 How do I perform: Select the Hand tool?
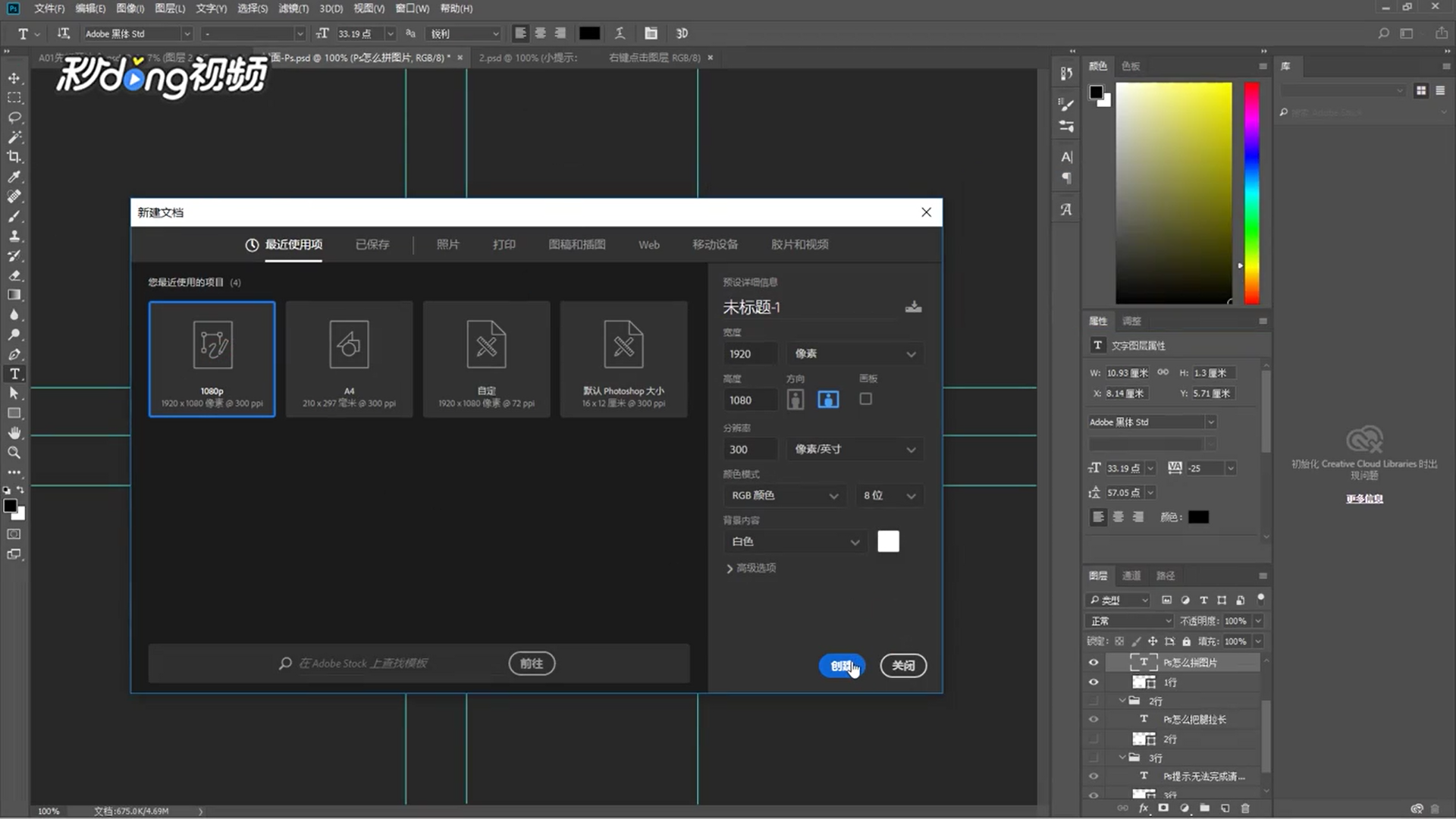[14, 433]
